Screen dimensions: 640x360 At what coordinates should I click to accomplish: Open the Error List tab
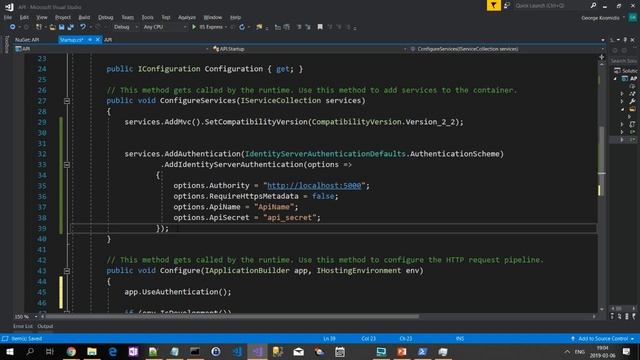point(23,326)
